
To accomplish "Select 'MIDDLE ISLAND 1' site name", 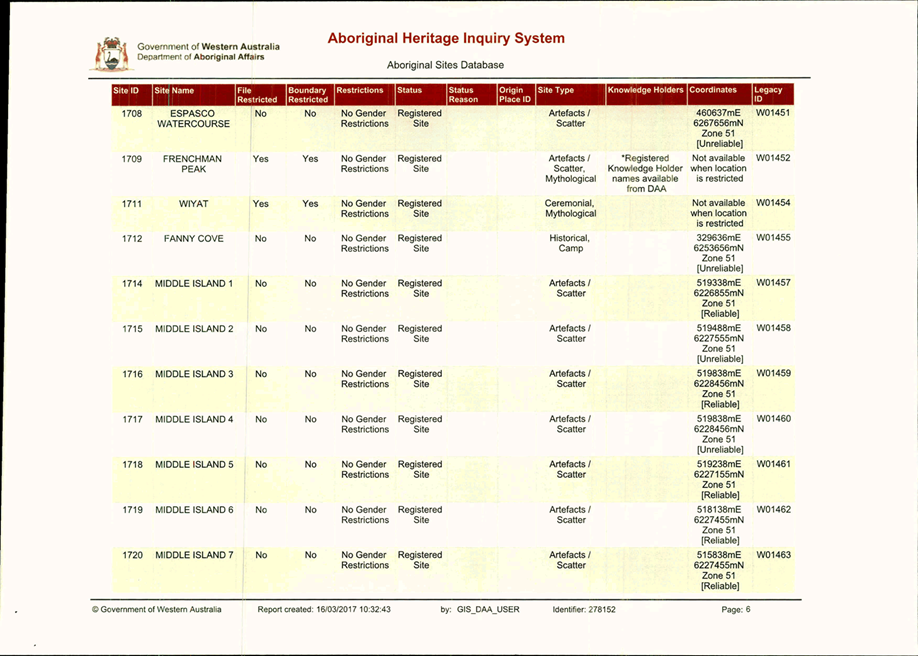I will pyautogui.click(x=194, y=284).
